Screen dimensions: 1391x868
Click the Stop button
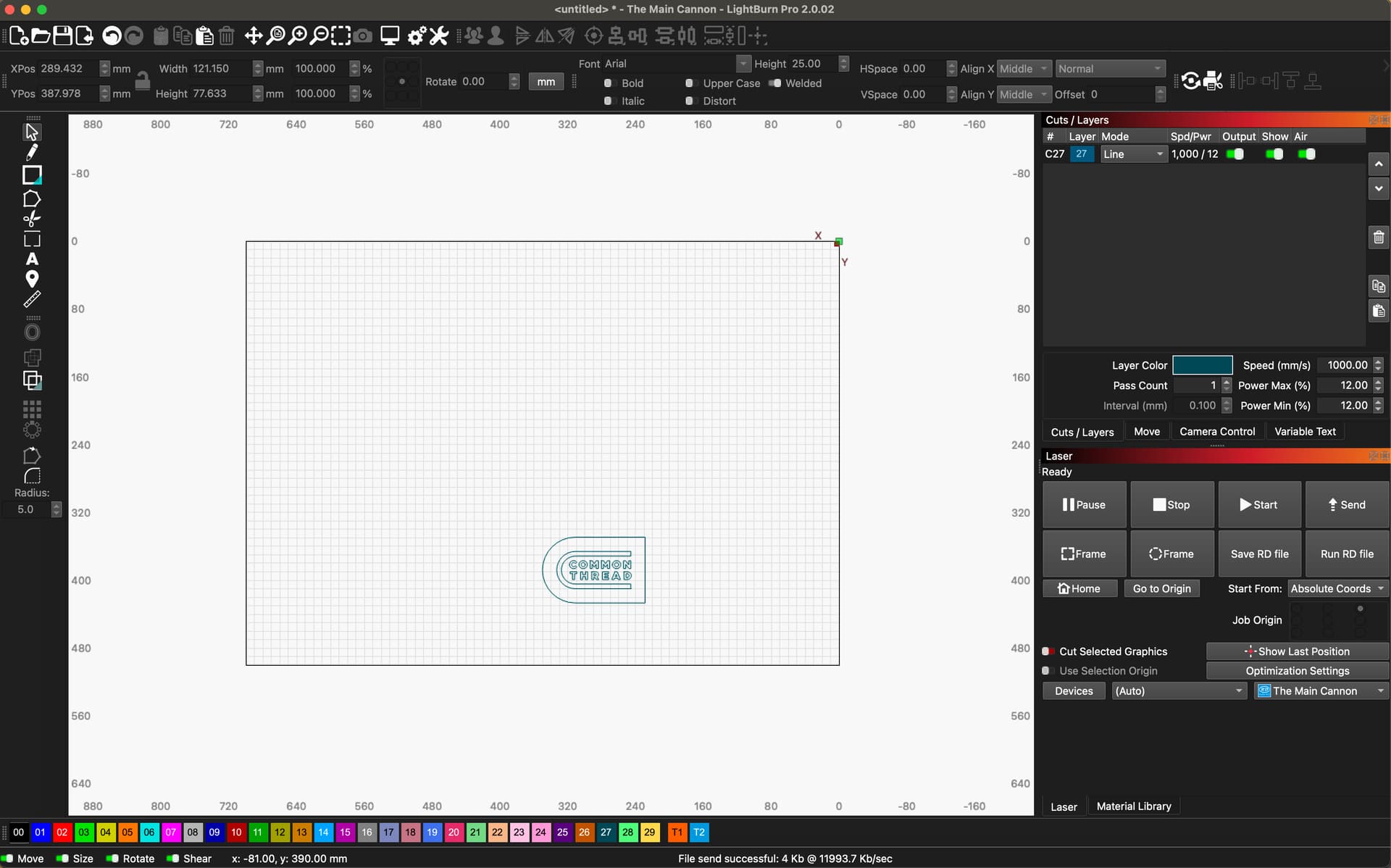click(1171, 505)
